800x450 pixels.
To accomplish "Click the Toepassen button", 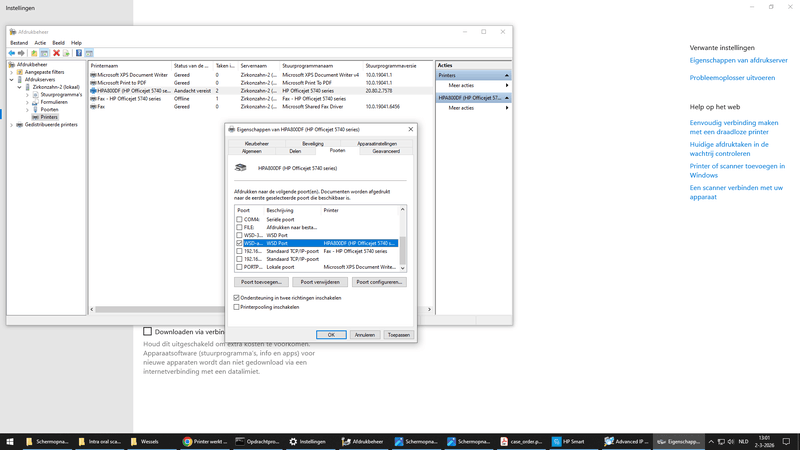I will click(398, 335).
